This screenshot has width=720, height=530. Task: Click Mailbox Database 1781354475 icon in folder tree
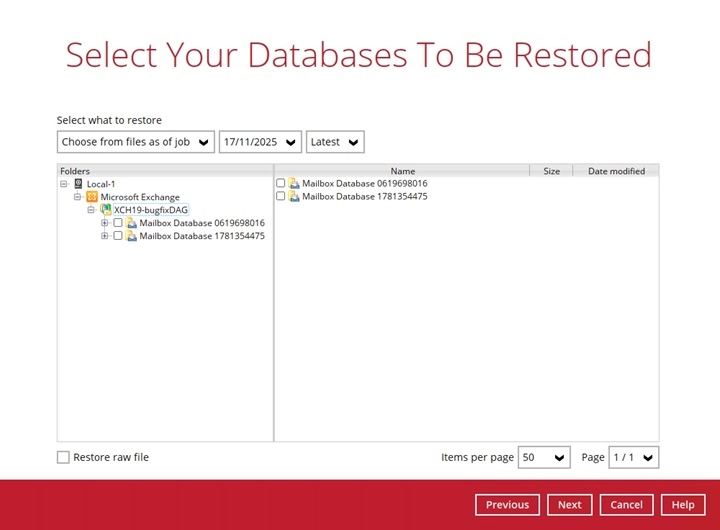(x=131, y=236)
